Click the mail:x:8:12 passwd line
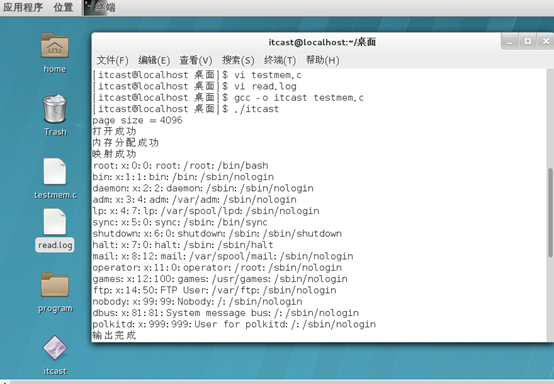 click(x=223, y=256)
